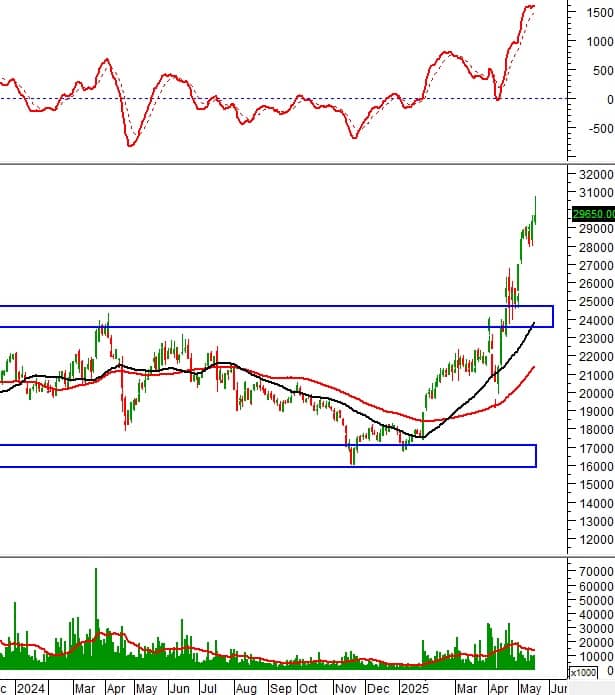Click the Oct month label on time axis
615x695 pixels.
pos(308,688)
